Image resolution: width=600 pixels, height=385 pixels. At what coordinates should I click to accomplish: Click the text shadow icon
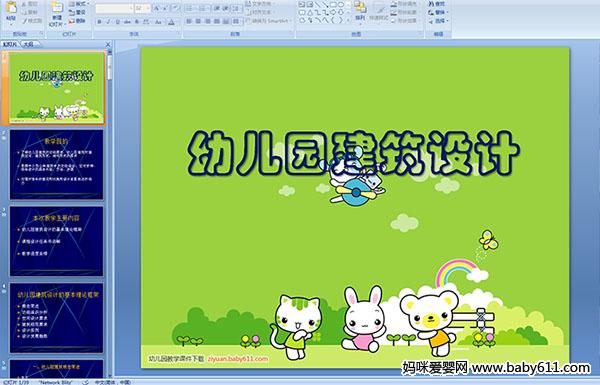pyautogui.click(x=137, y=22)
